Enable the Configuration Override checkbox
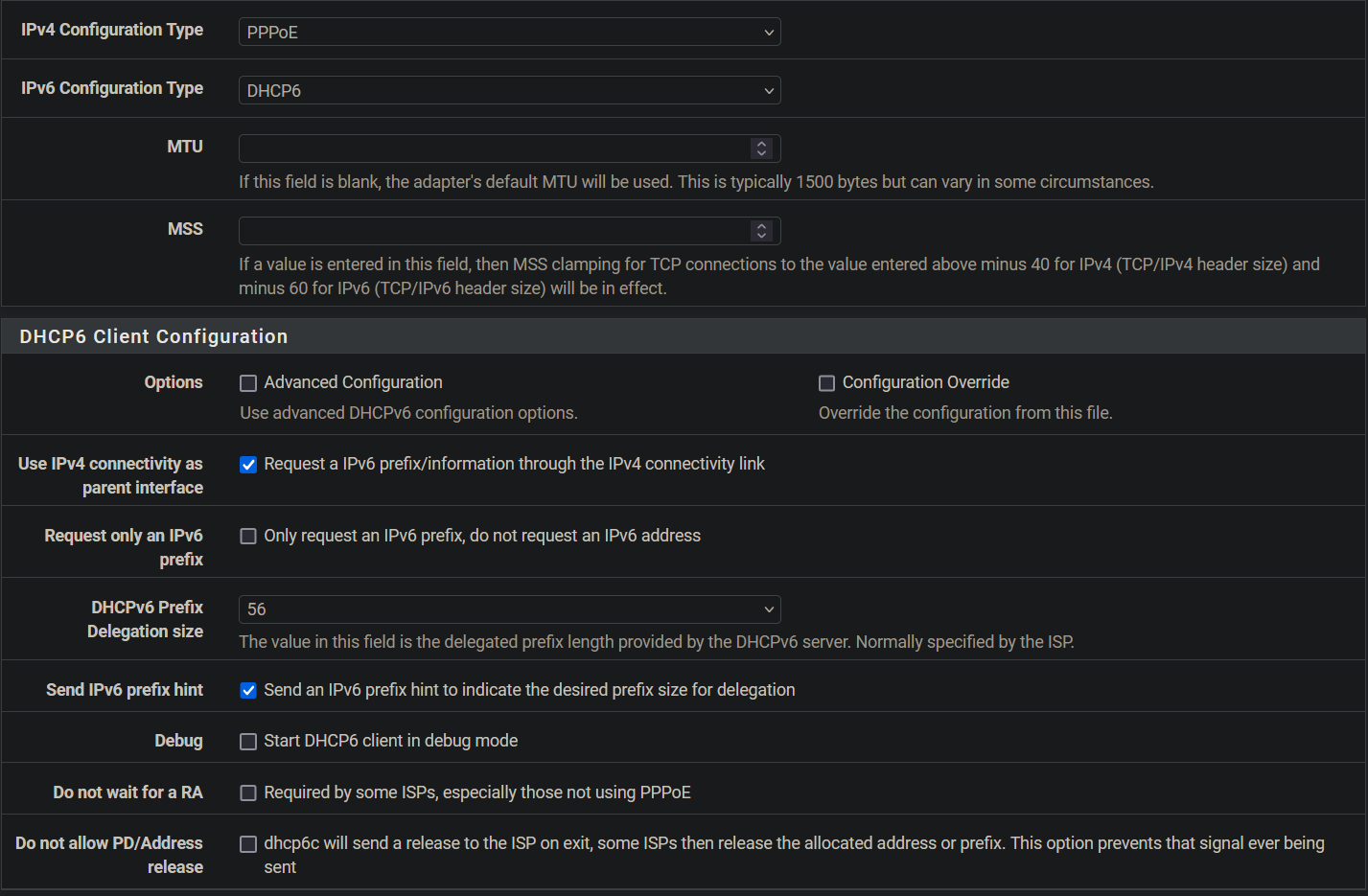1368x896 pixels. (826, 383)
